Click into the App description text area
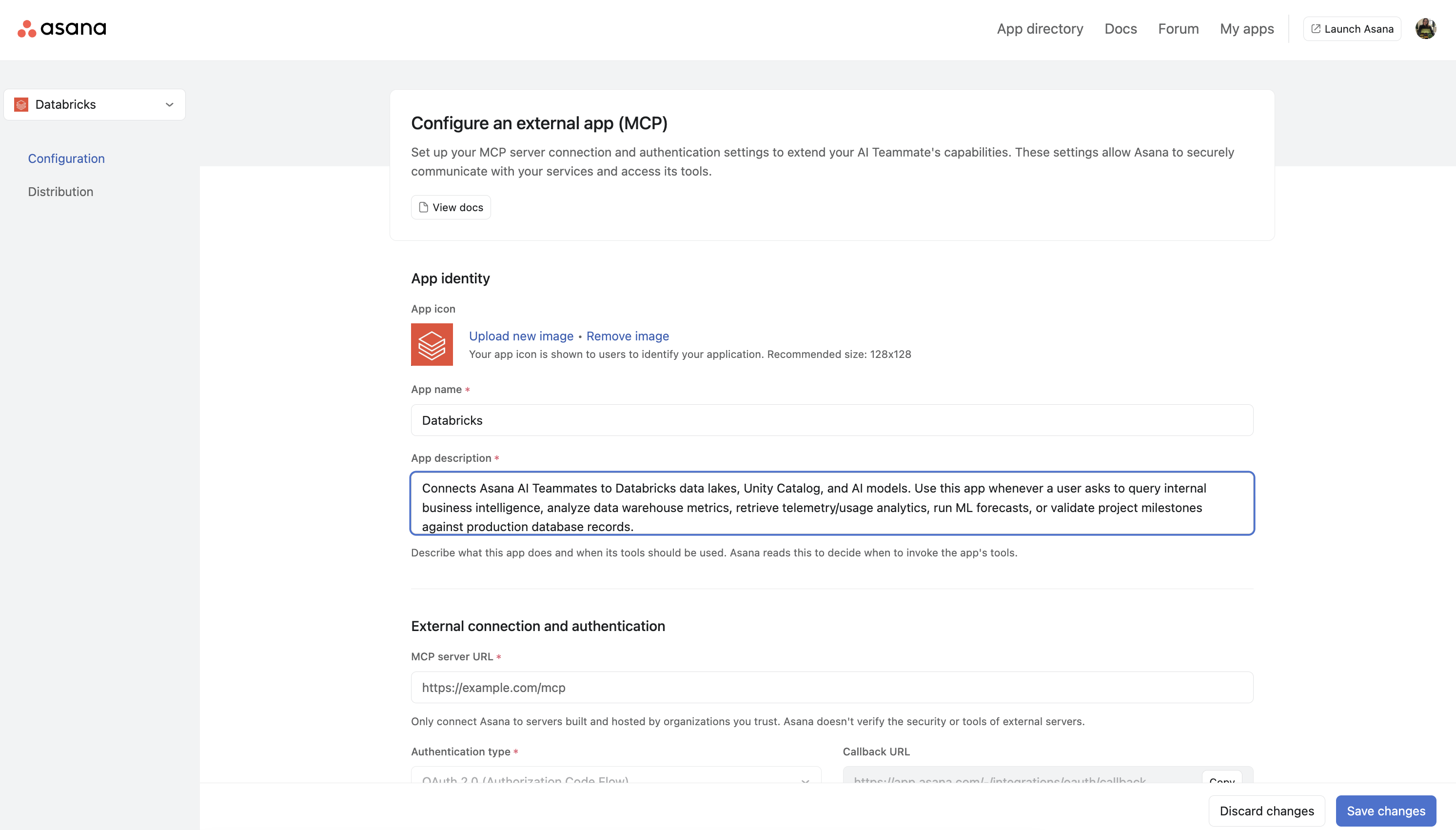The width and height of the screenshot is (1456, 830). pyautogui.click(x=832, y=503)
